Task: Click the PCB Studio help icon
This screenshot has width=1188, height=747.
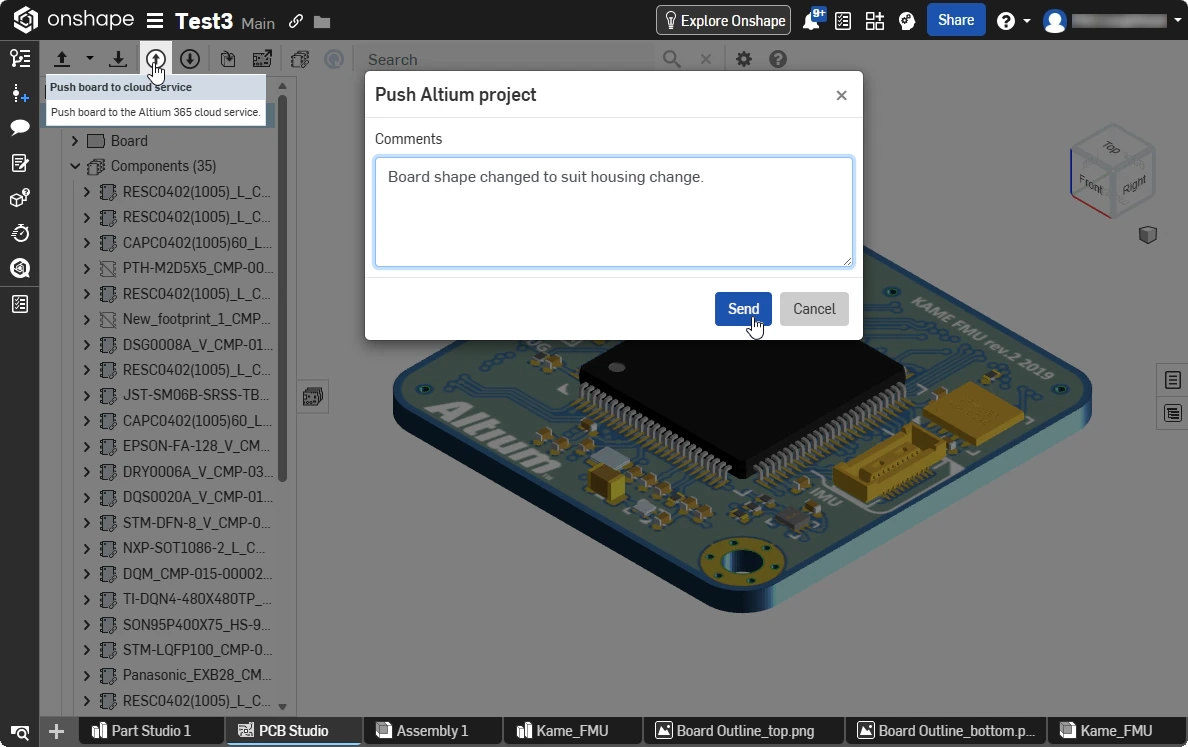Action: (778, 59)
